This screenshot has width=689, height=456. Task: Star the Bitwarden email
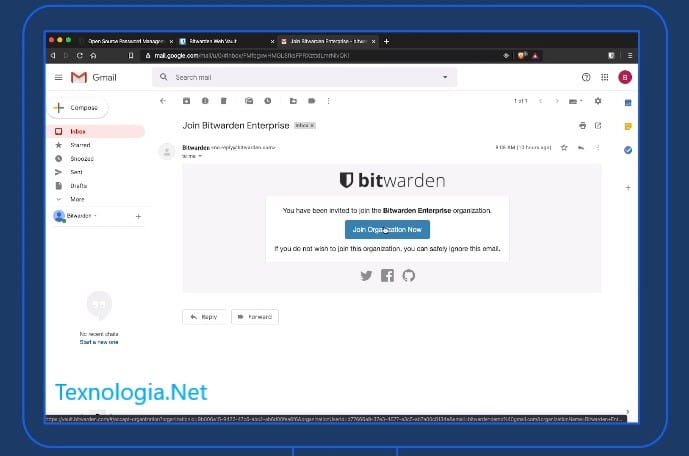(564, 148)
